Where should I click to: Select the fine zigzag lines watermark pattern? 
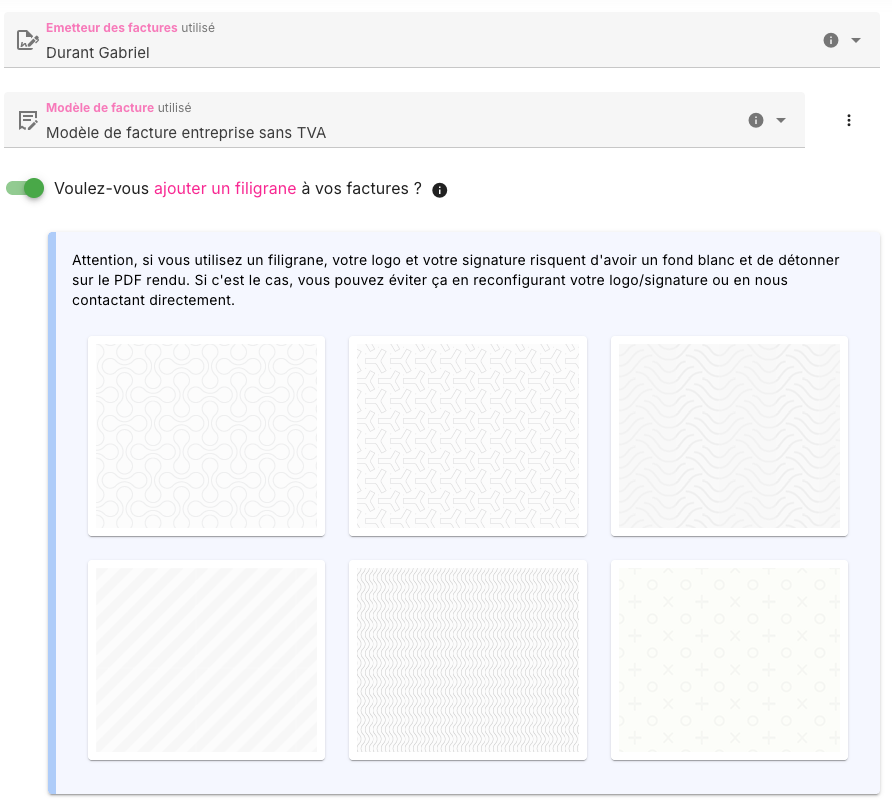pos(468,660)
